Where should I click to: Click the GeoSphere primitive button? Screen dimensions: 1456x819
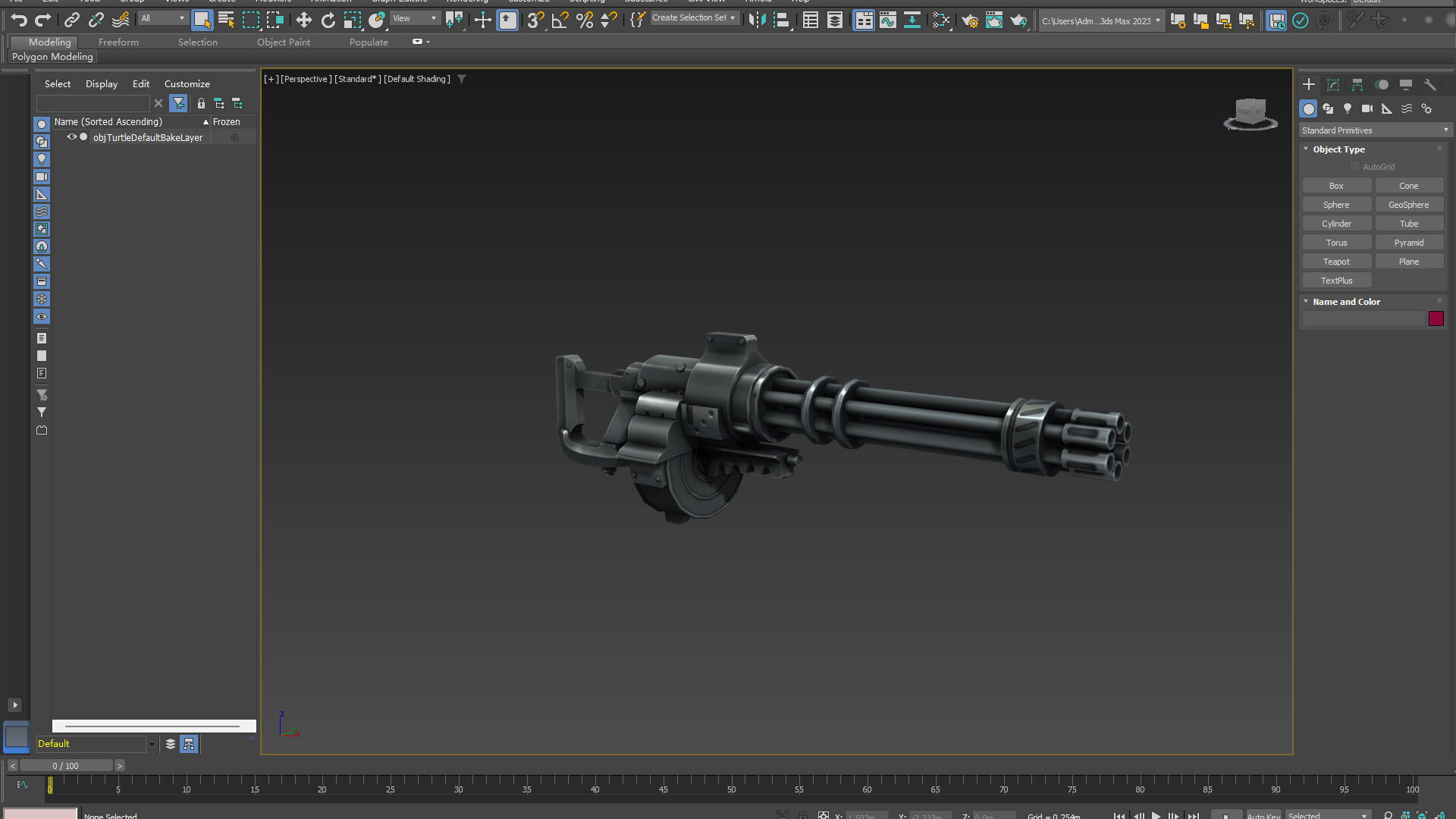click(x=1408, y=205)
